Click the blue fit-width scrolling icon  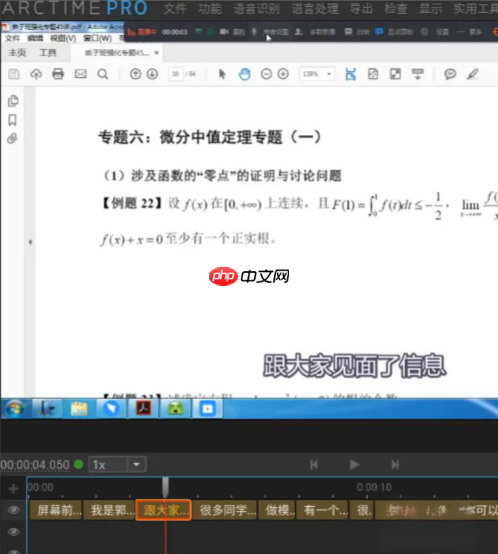(x=350, y=74)
